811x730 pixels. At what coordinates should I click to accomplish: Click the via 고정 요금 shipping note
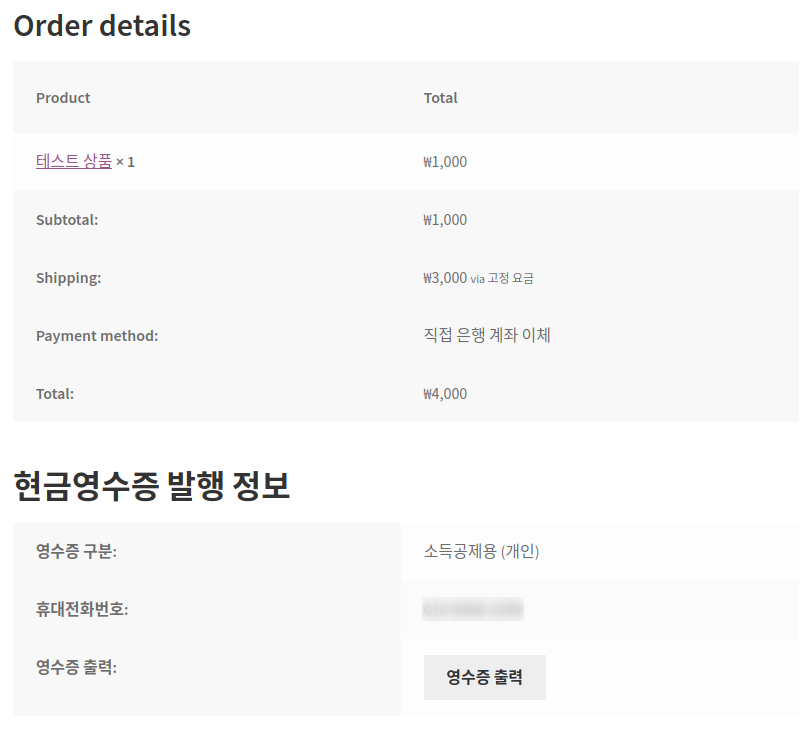pos(502,279)
